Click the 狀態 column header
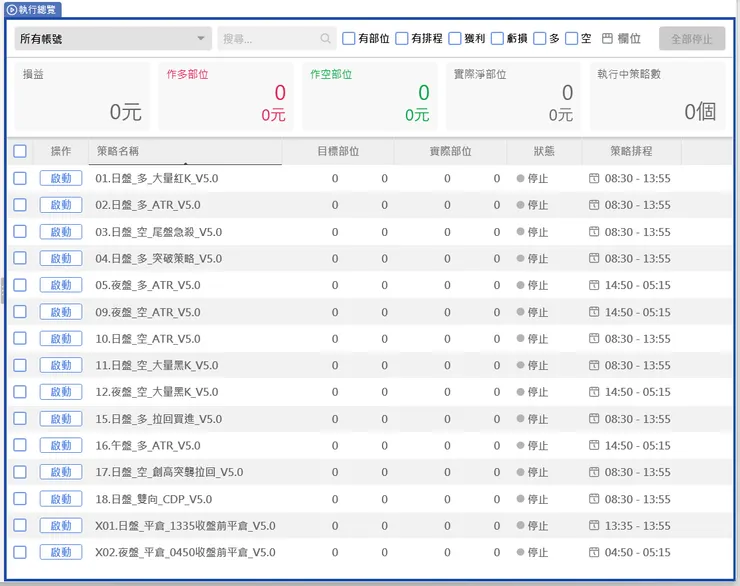The image size is (740, 586). 544,151
